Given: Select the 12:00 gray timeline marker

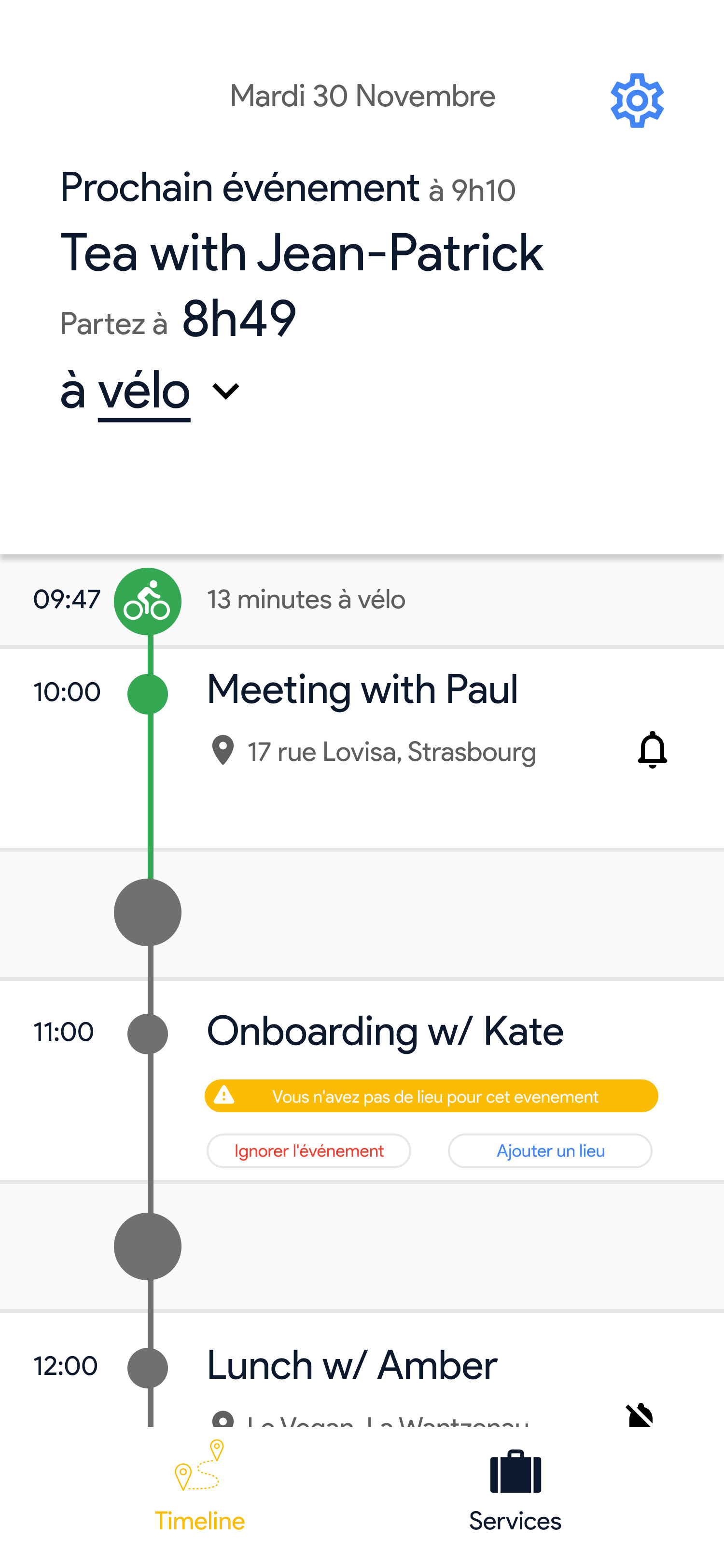Looking at the screenshot, I should [147, 1368].
